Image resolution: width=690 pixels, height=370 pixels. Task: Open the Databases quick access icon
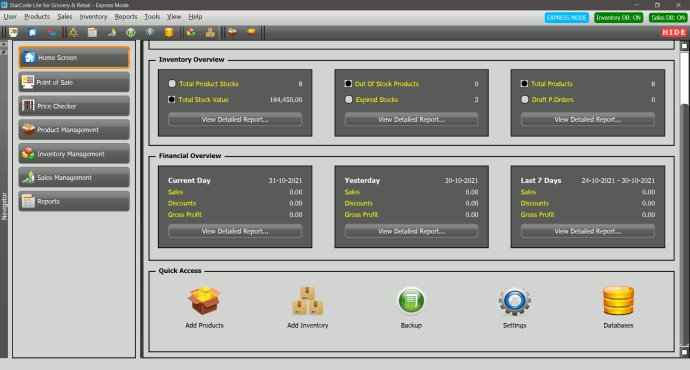click(618, 300)
